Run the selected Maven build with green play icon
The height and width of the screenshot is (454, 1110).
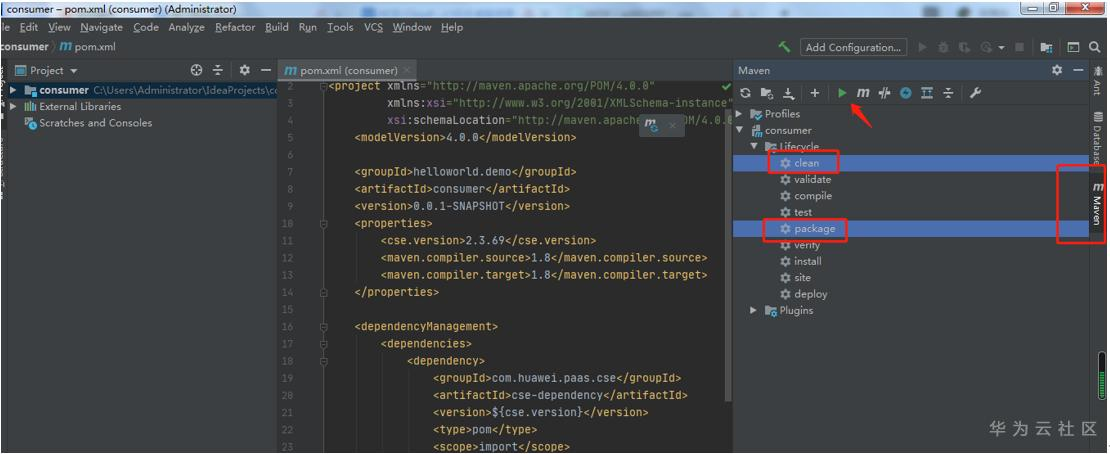(x=843, y=93)
